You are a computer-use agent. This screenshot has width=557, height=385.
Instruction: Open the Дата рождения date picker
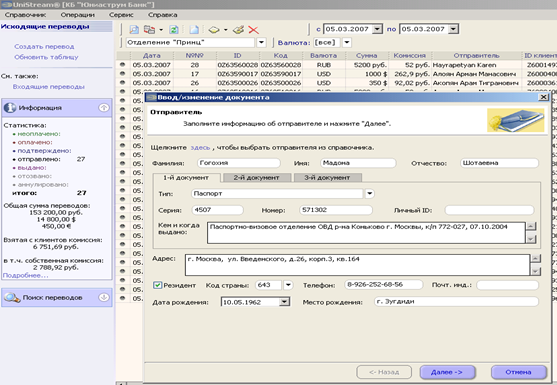pyautogui.click(x=284, y=302)
